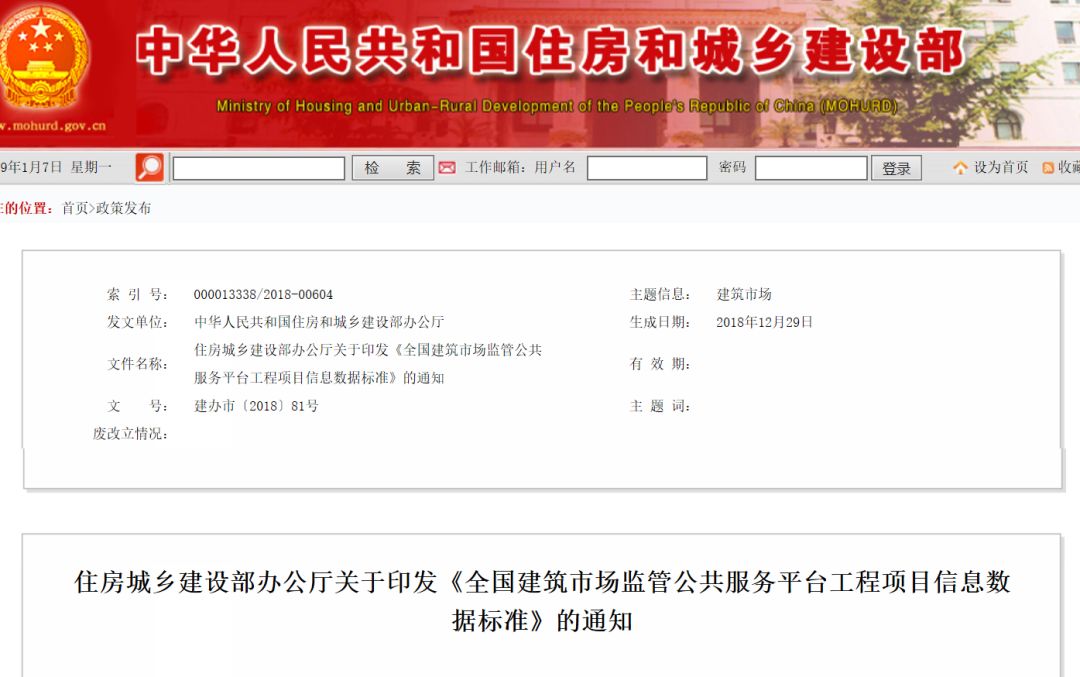Click the 发文单位 label

click(x=137, y=322)
